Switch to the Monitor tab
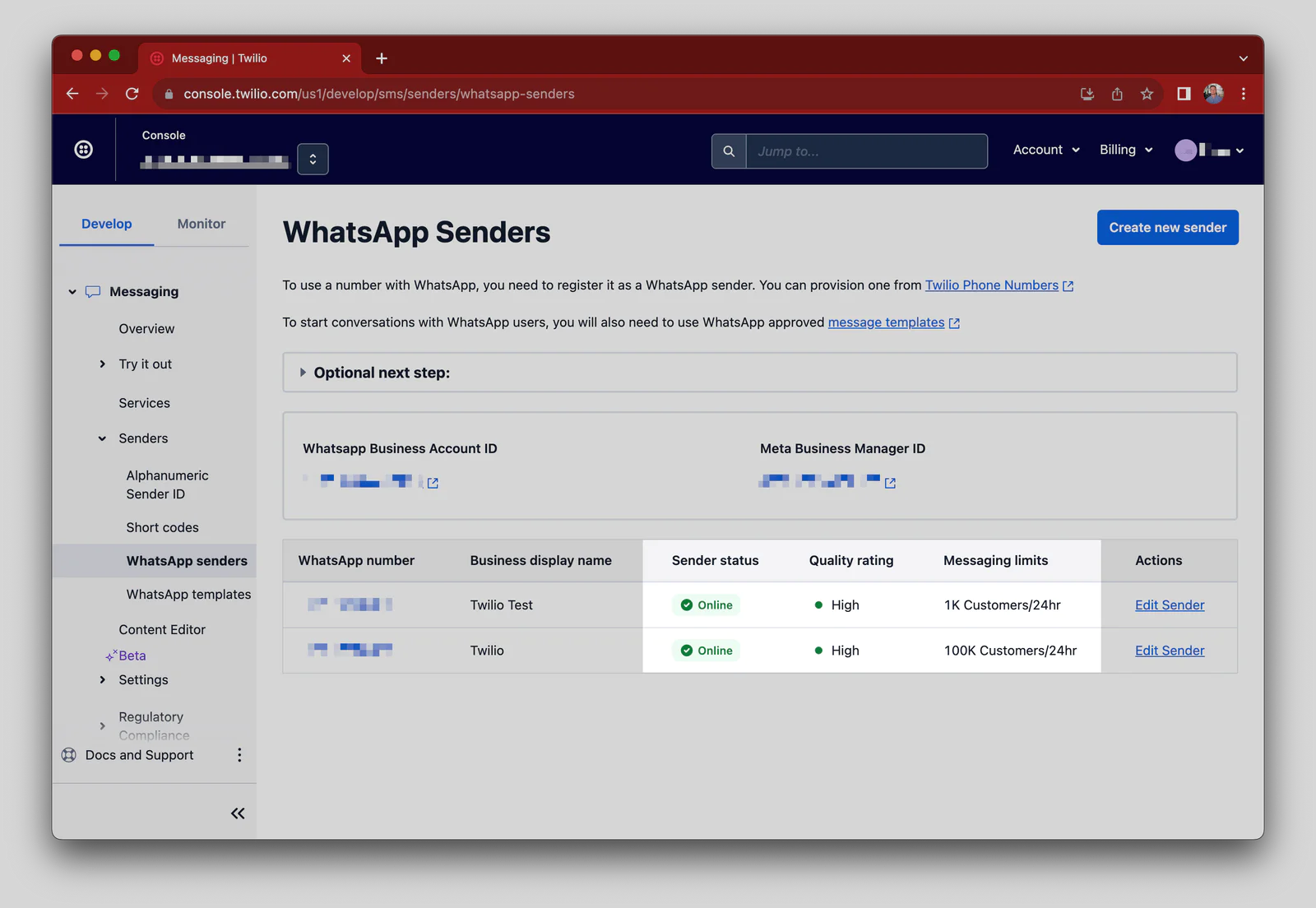This screenshot has height=908, width=1316. coord(202,224)
